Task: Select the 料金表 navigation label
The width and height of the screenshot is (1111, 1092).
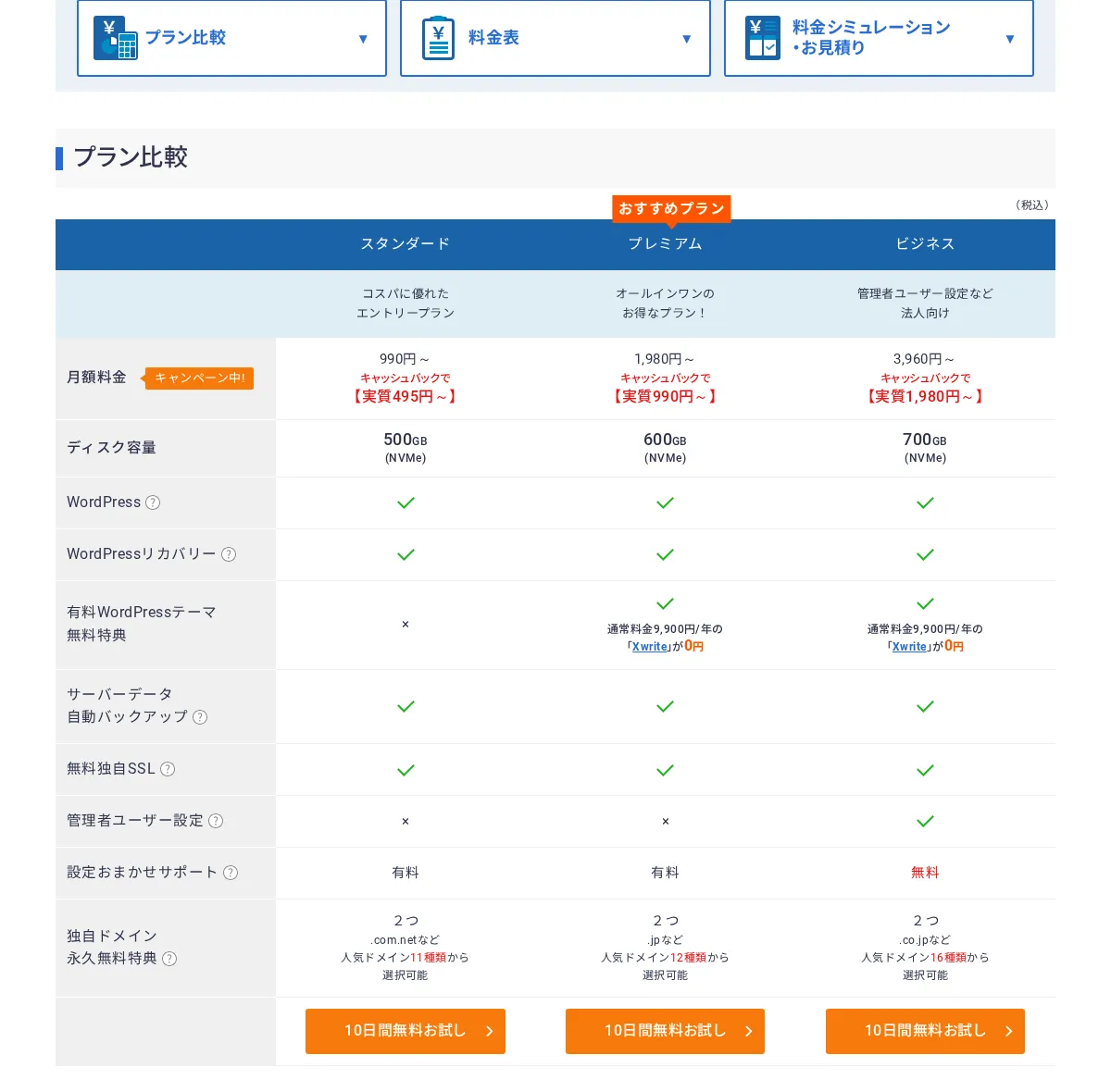Action: click(x=493, y=38)
